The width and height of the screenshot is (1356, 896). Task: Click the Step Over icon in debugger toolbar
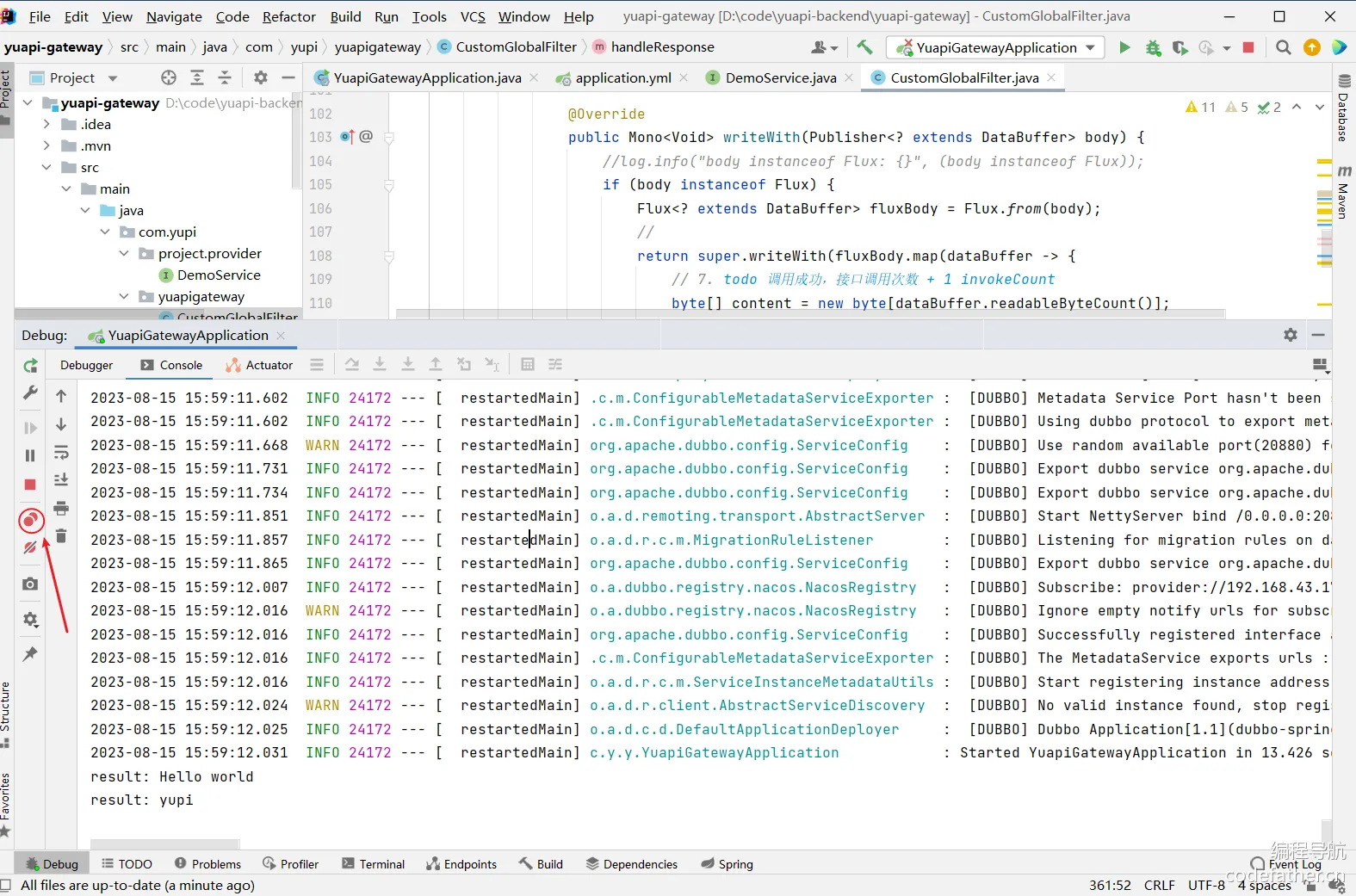pyautogui.click(x=352, y=365)
